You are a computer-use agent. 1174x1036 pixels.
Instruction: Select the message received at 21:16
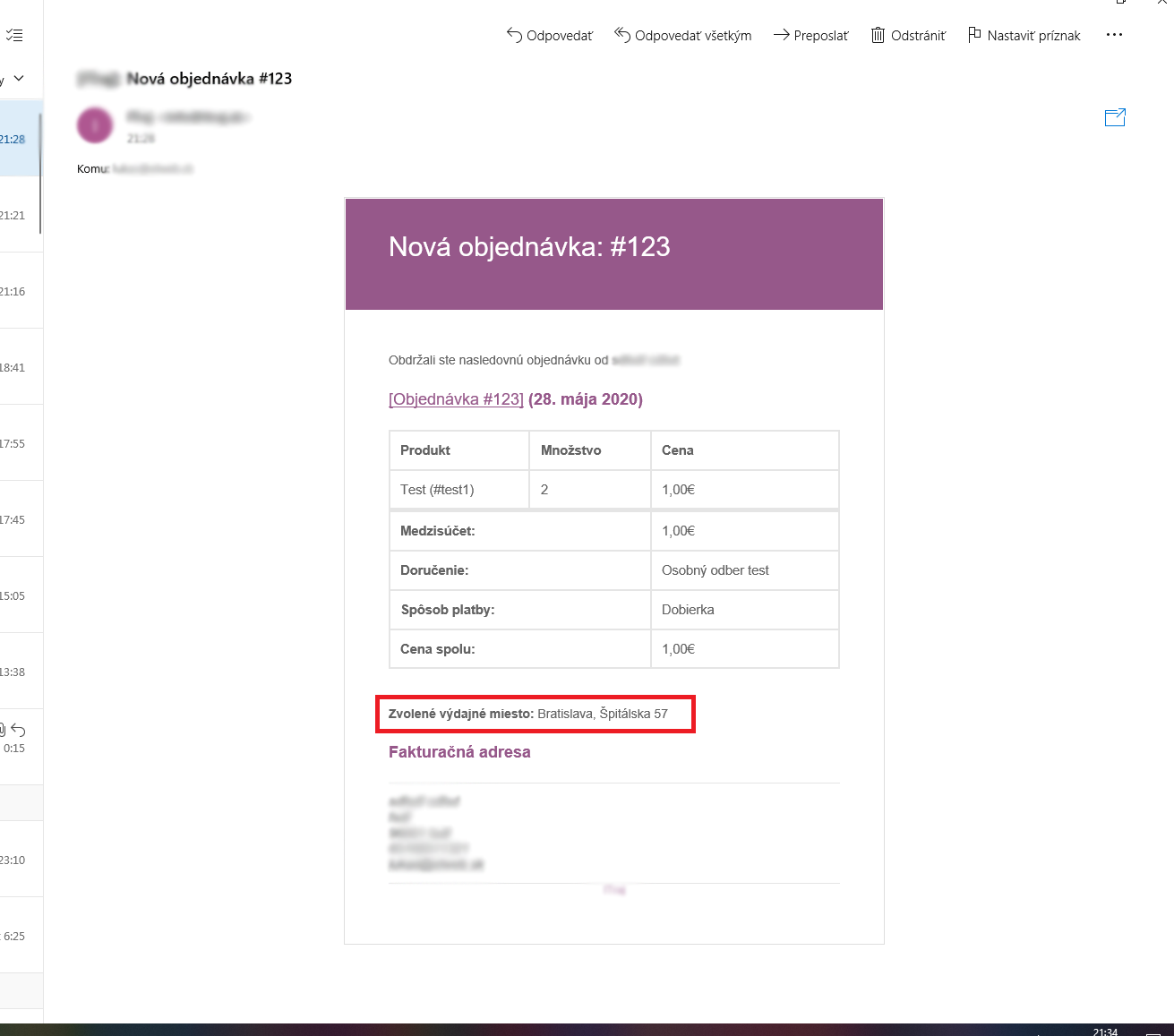pyautogui.click(x=21, y=291)
